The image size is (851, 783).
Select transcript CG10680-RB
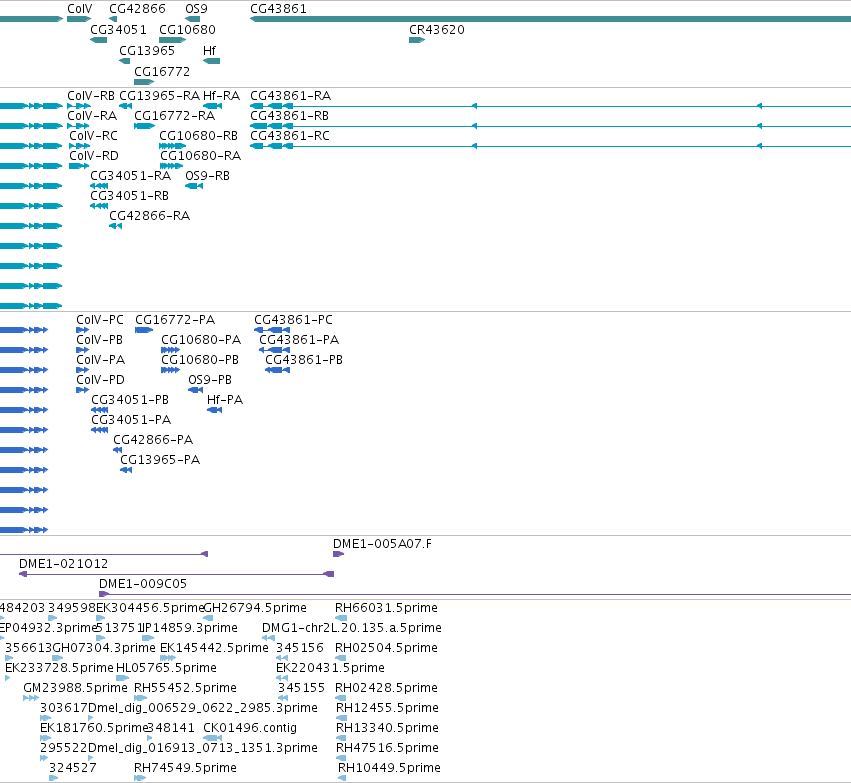click(x=173, y=146)
